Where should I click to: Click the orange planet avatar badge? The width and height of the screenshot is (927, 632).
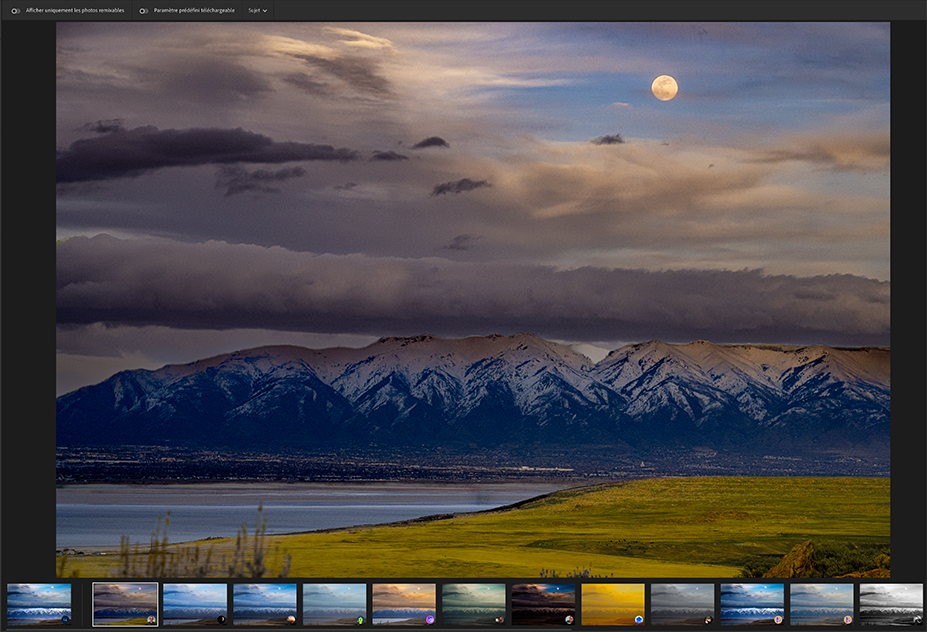tap(291, 620)
